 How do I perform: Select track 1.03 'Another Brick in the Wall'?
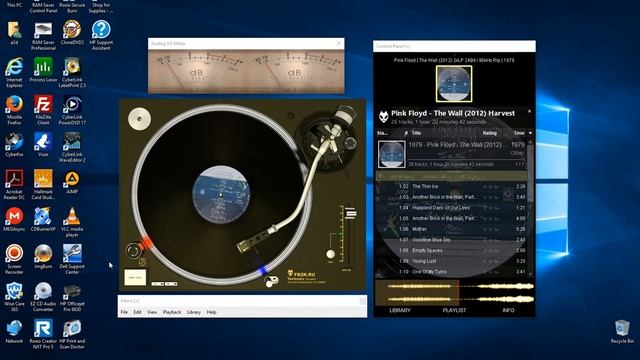click(x=451, y=197)
